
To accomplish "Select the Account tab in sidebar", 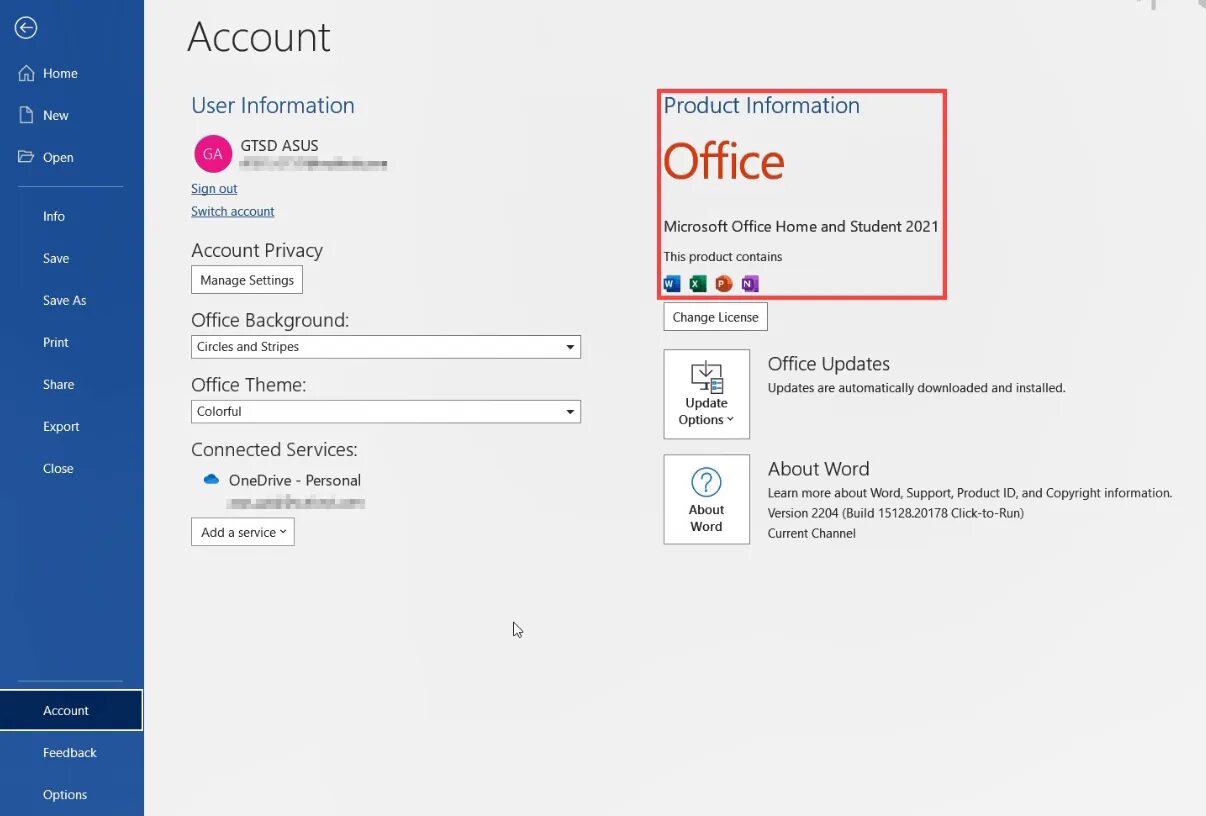I will click(72, 710).
